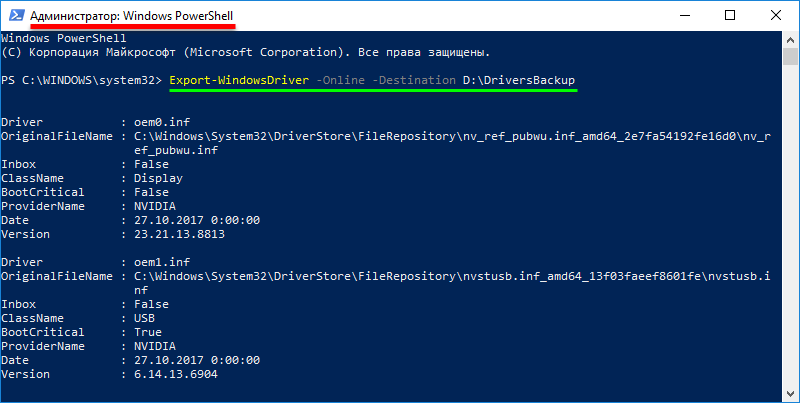Click the scrollbar up arrow
Viewport: 800px width, 403px height.
[790, 40]
